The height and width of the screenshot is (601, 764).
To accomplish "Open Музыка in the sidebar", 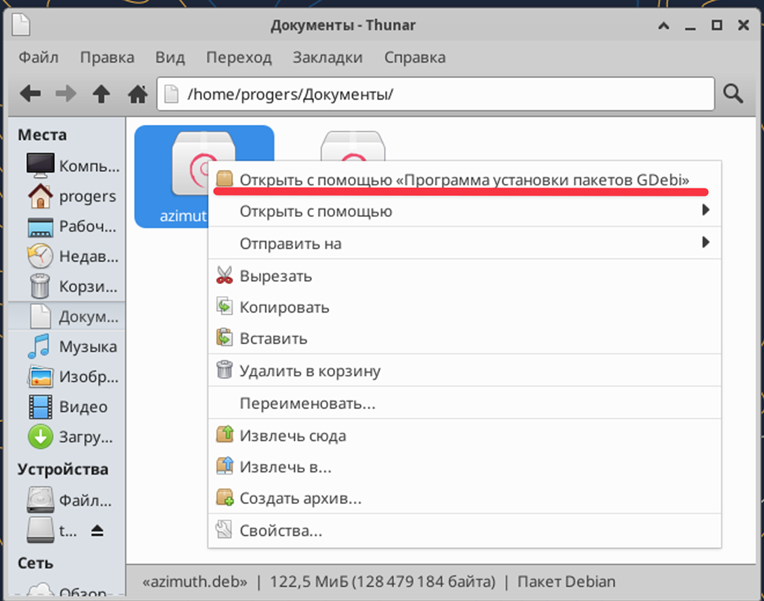I will coord(67,347).
